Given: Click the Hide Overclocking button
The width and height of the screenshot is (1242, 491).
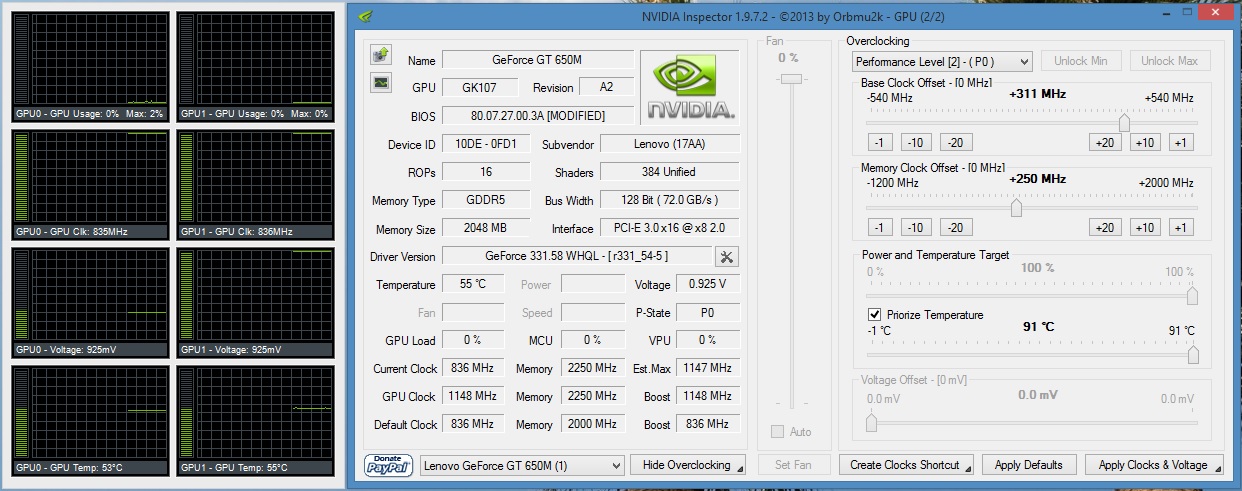Looking at the screenshot, I should [x=688, y=465].
